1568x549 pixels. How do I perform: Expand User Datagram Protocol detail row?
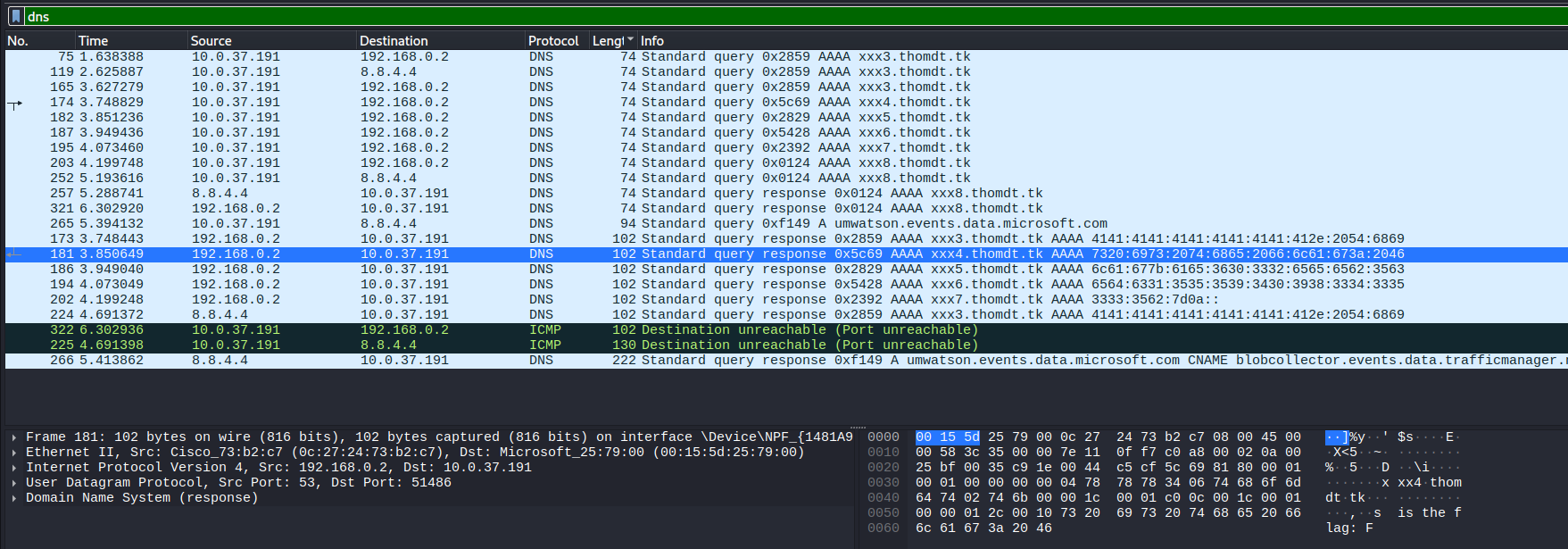point(14,483)
